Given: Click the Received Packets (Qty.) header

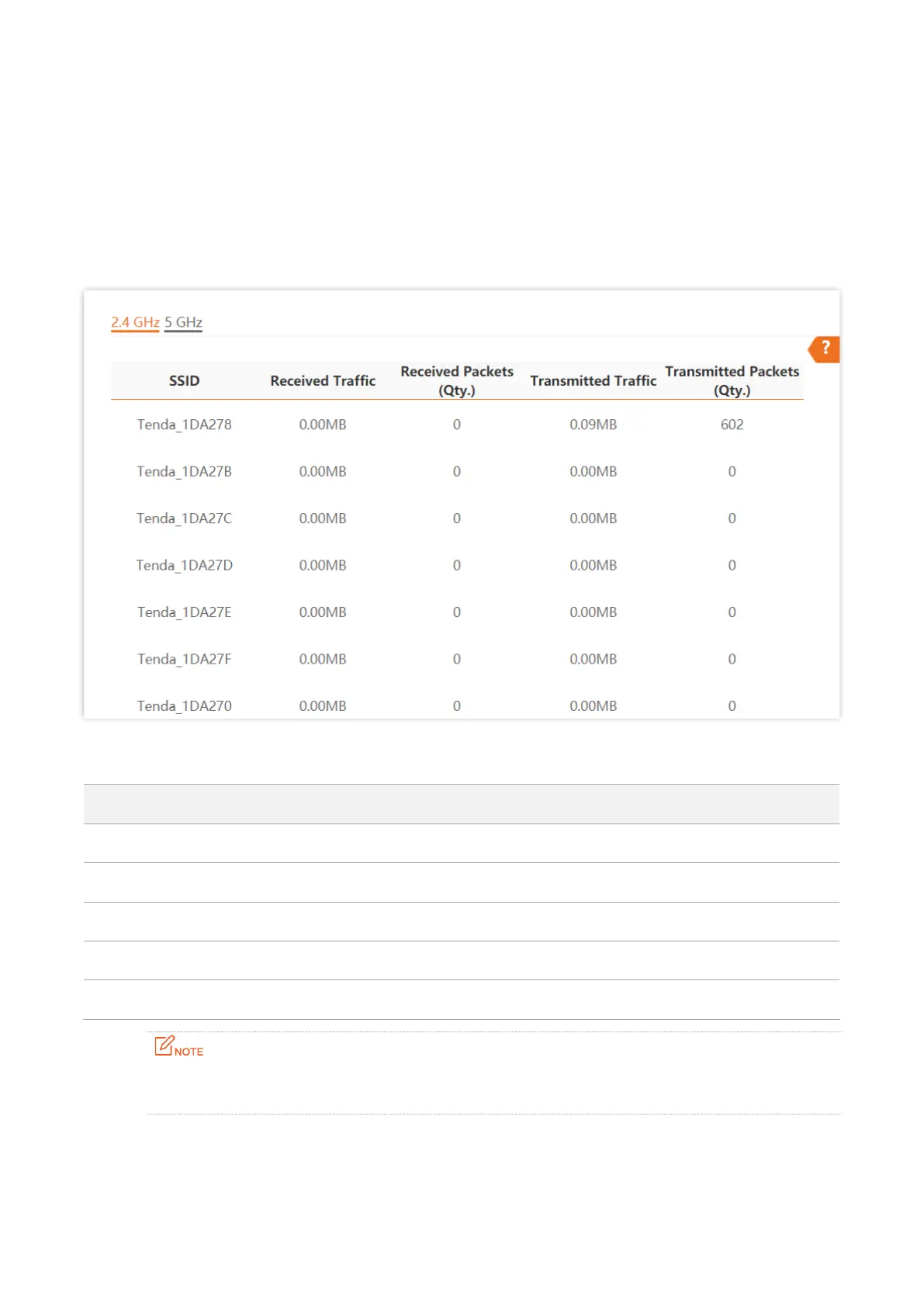Looking at the screenshot, I should click(457, 381).
